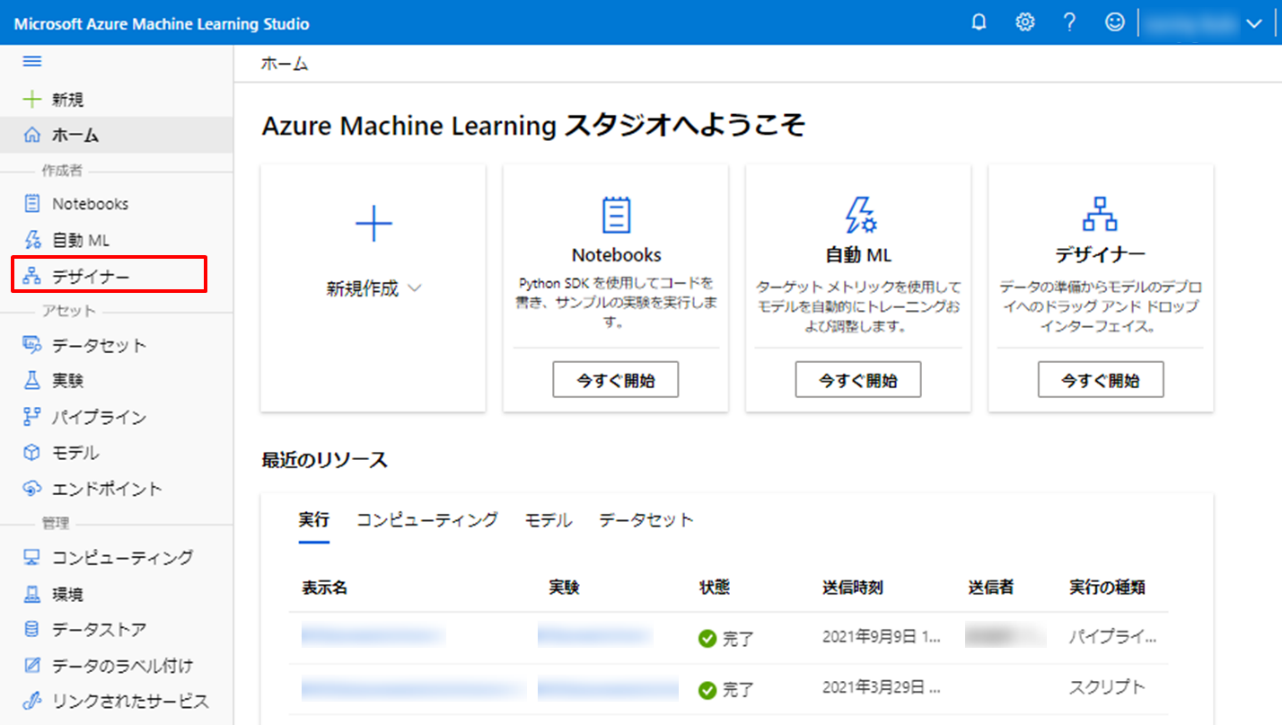
Task: Click Microsoft Azure Machine Learning Studio title
Action: tap(161, 23)
